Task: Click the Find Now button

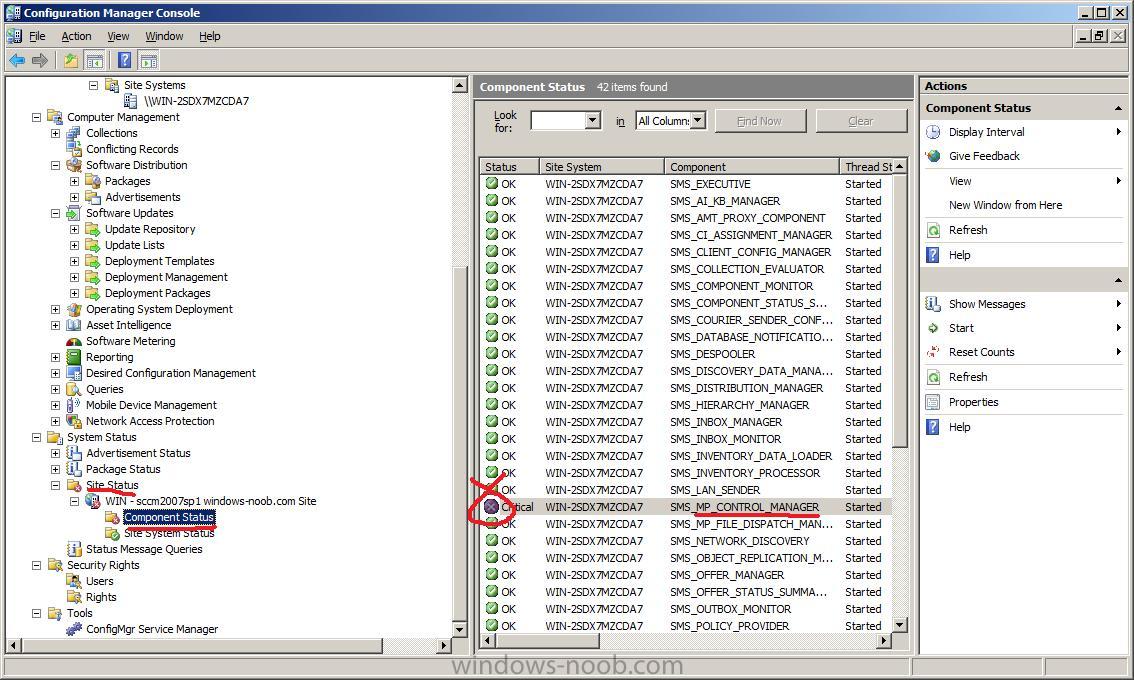Action: tap(760, 121)
